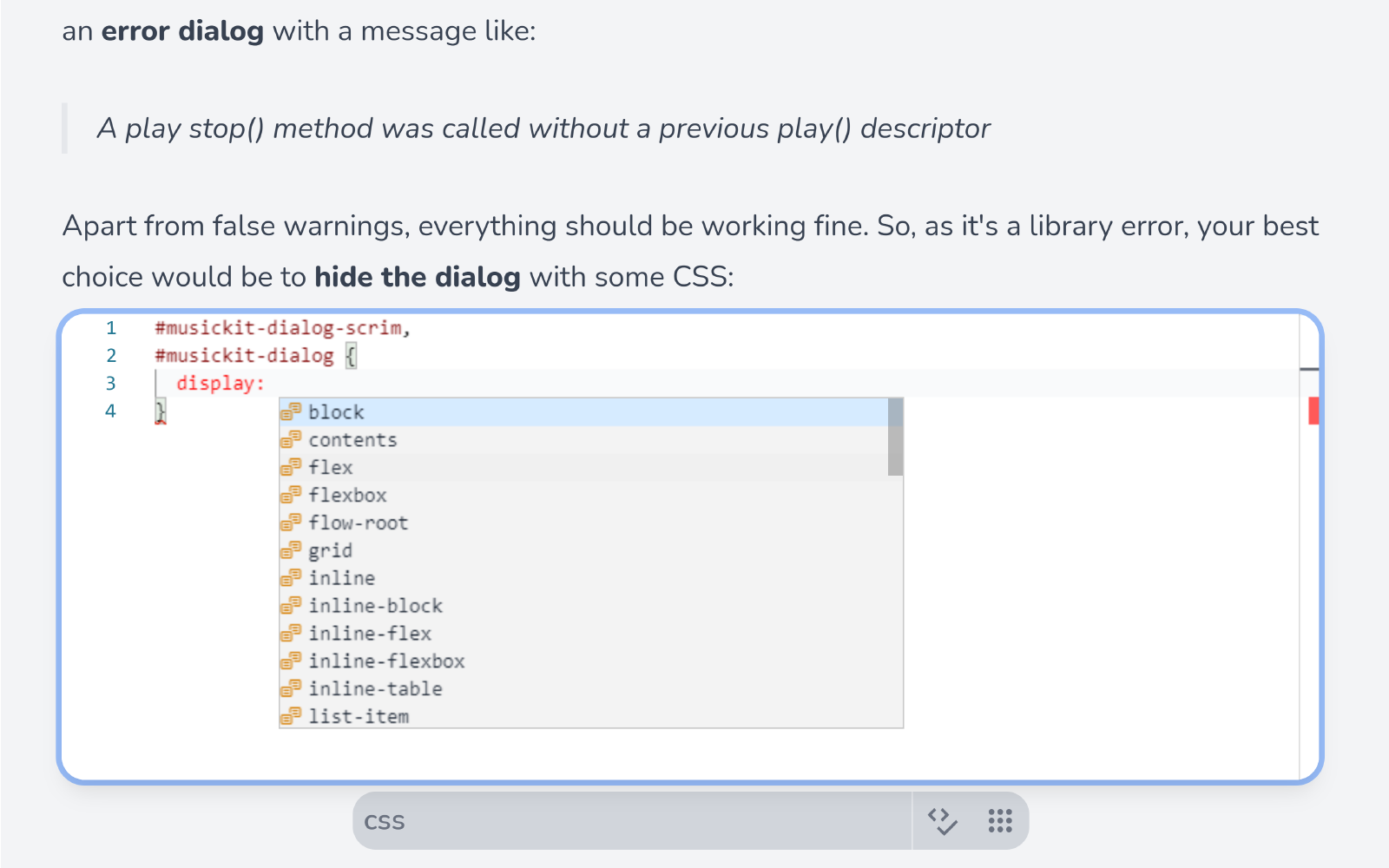
Task: Select "contents" from the autocomplete list
Action: click(x=352, y=440)
